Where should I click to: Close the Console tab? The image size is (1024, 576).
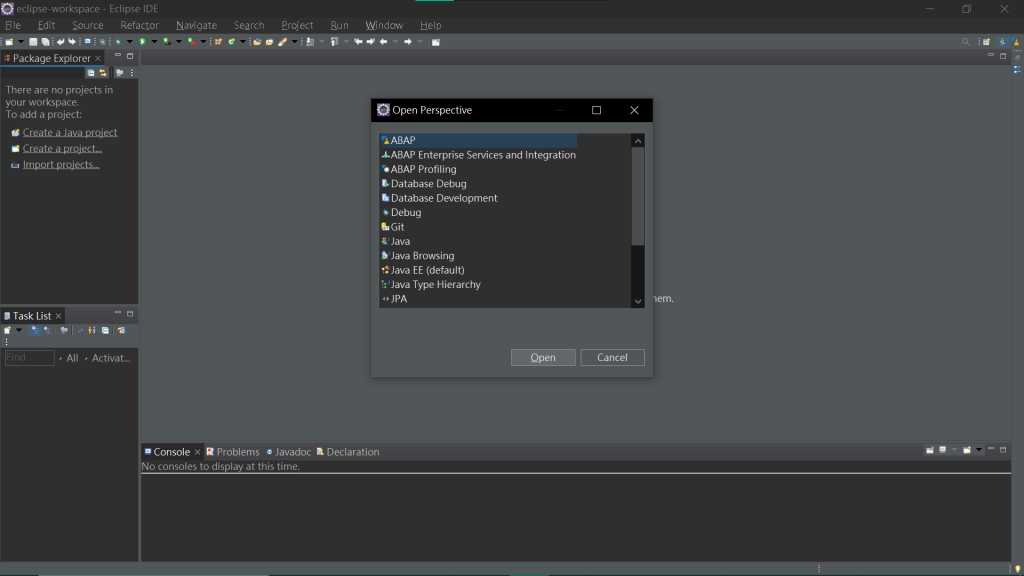[197, 452]
